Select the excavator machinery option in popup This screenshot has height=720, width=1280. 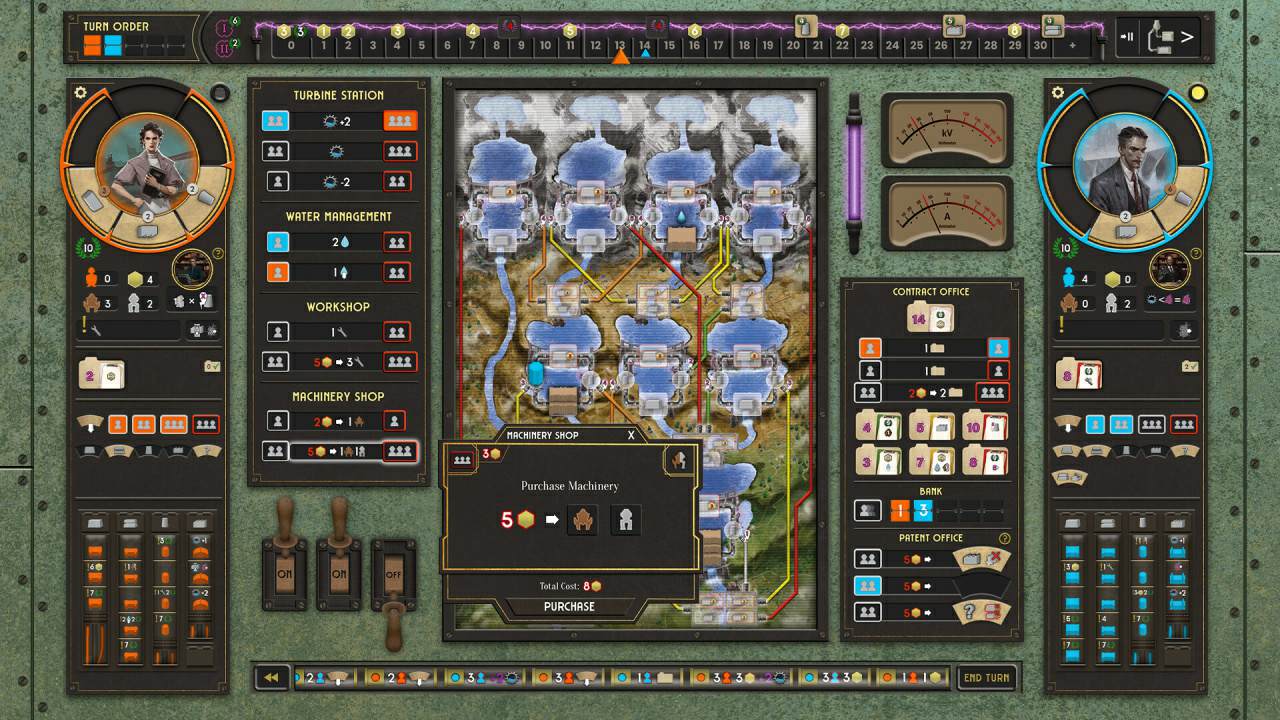(x=582, y=520)
